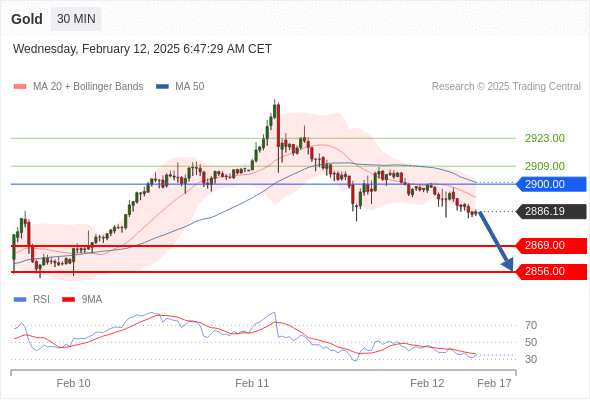Click the RSI blue legend swatch
Viewport: 590px width, 400px height.
20,300
